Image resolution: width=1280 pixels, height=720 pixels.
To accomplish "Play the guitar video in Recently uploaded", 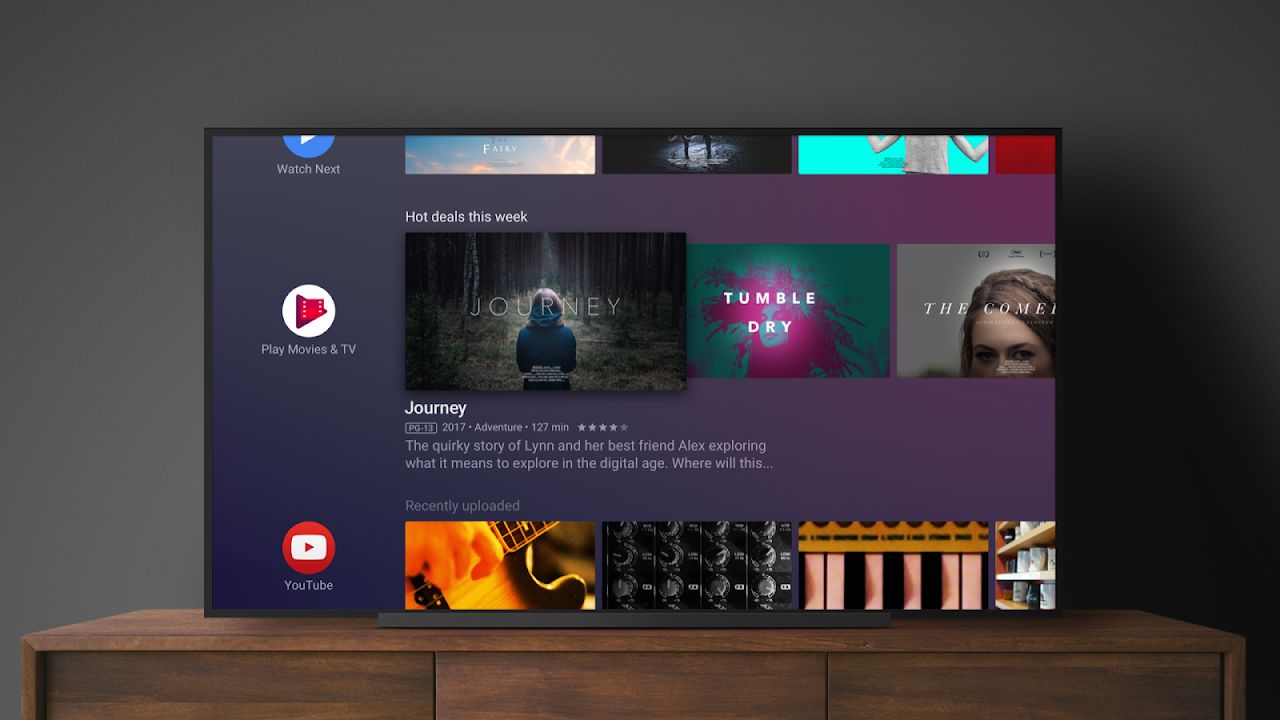I will pos(500,565).
